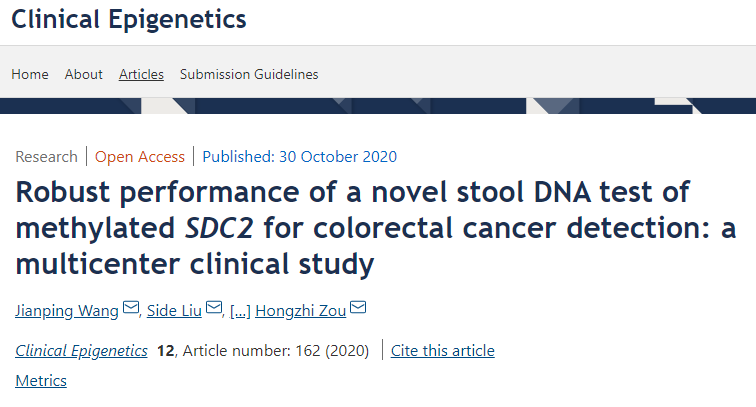The height and width of the screenshot is (407, 756).
Task: Open Submission Guidelines in navigation bar
Action: click(x=249, y=74)
